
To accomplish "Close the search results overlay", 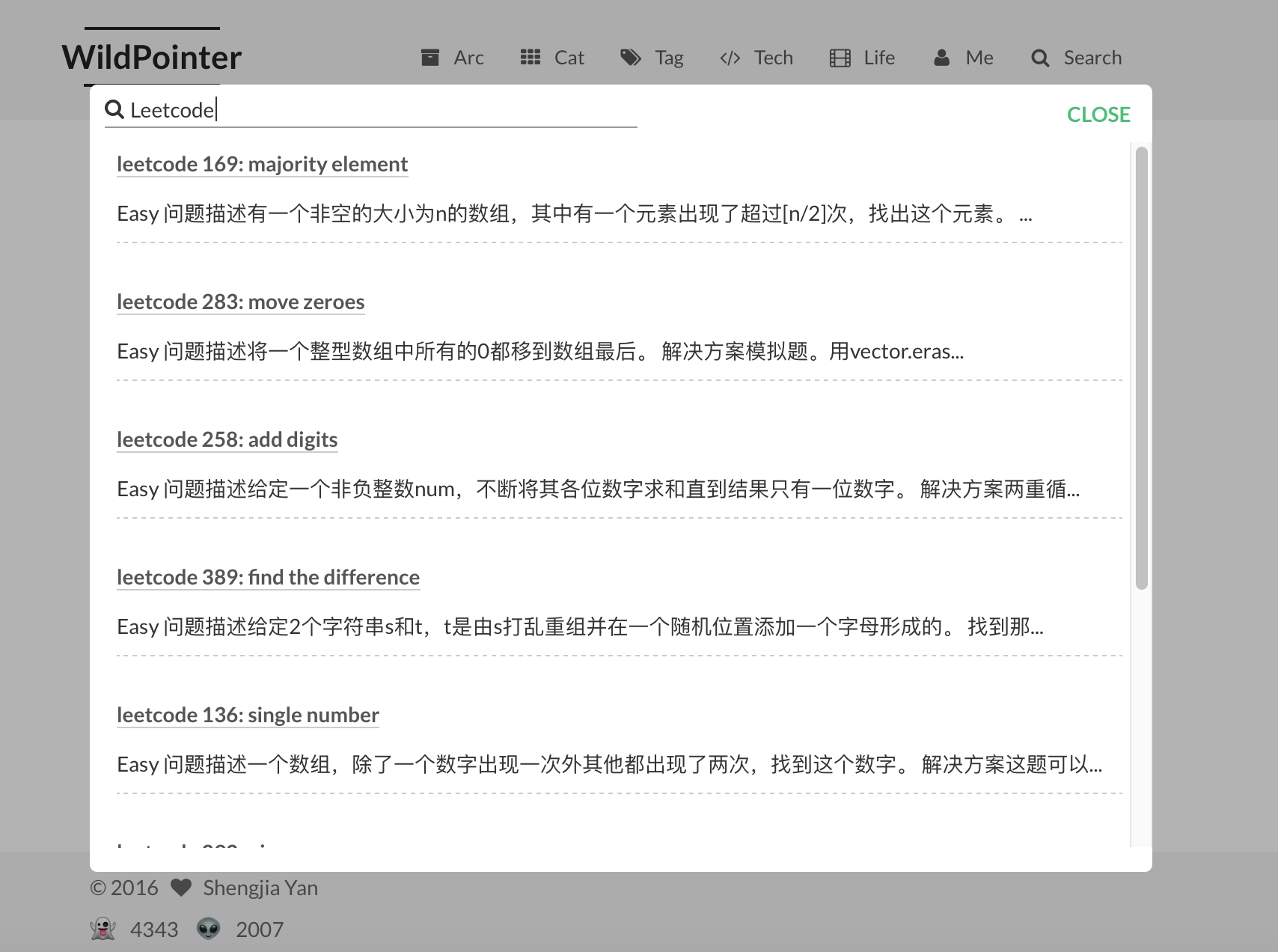I will (1098, 115).
